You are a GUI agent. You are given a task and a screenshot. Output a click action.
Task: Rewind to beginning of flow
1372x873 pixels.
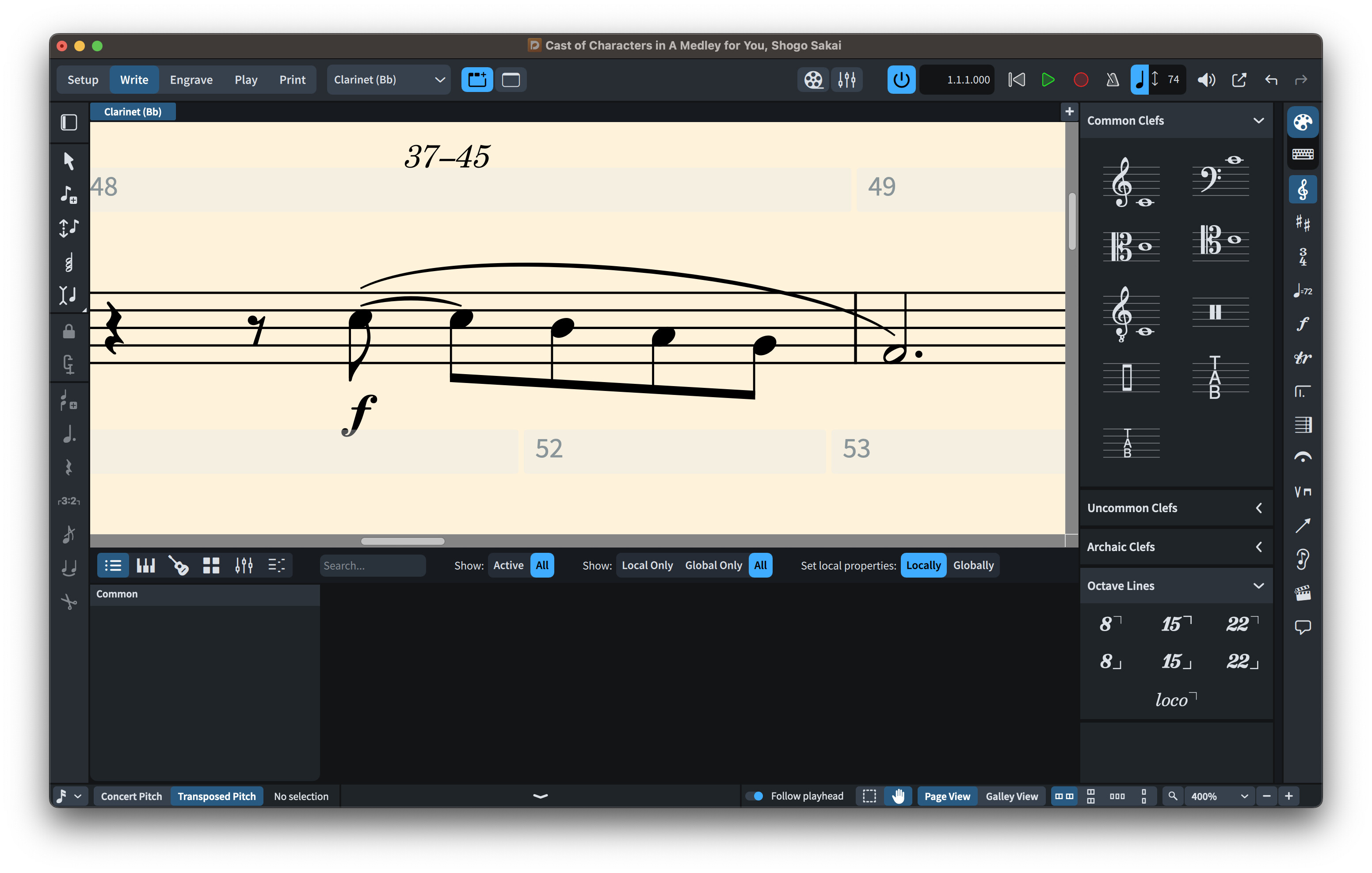click(1017, 80)
